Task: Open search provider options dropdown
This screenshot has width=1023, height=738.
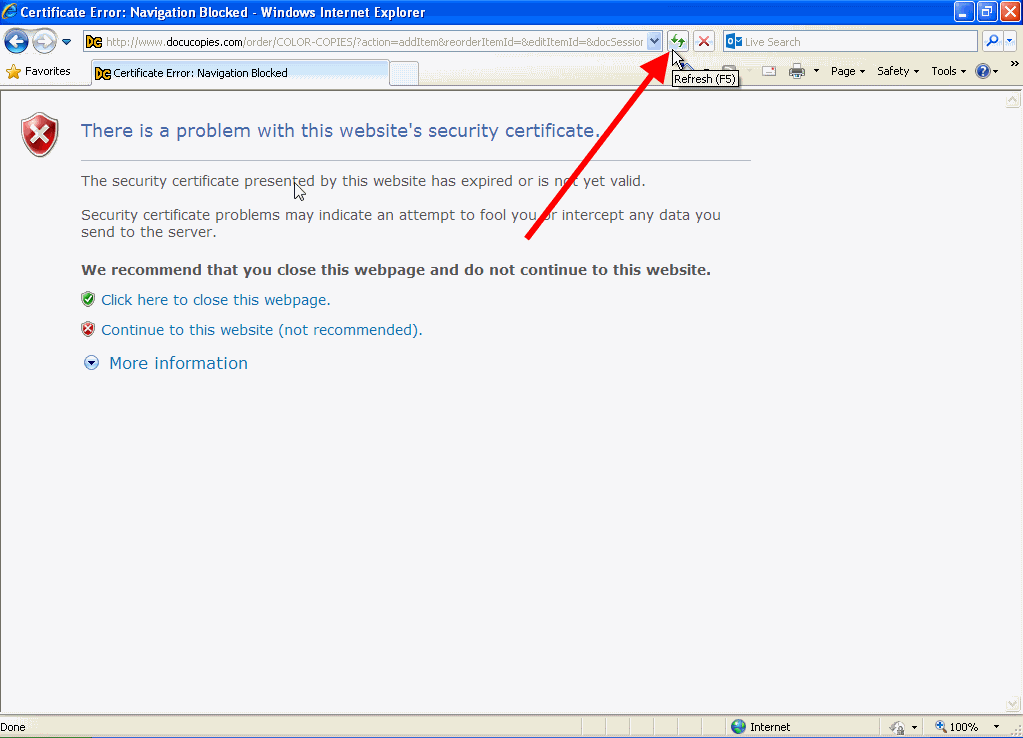Action: pos(1009,41)
